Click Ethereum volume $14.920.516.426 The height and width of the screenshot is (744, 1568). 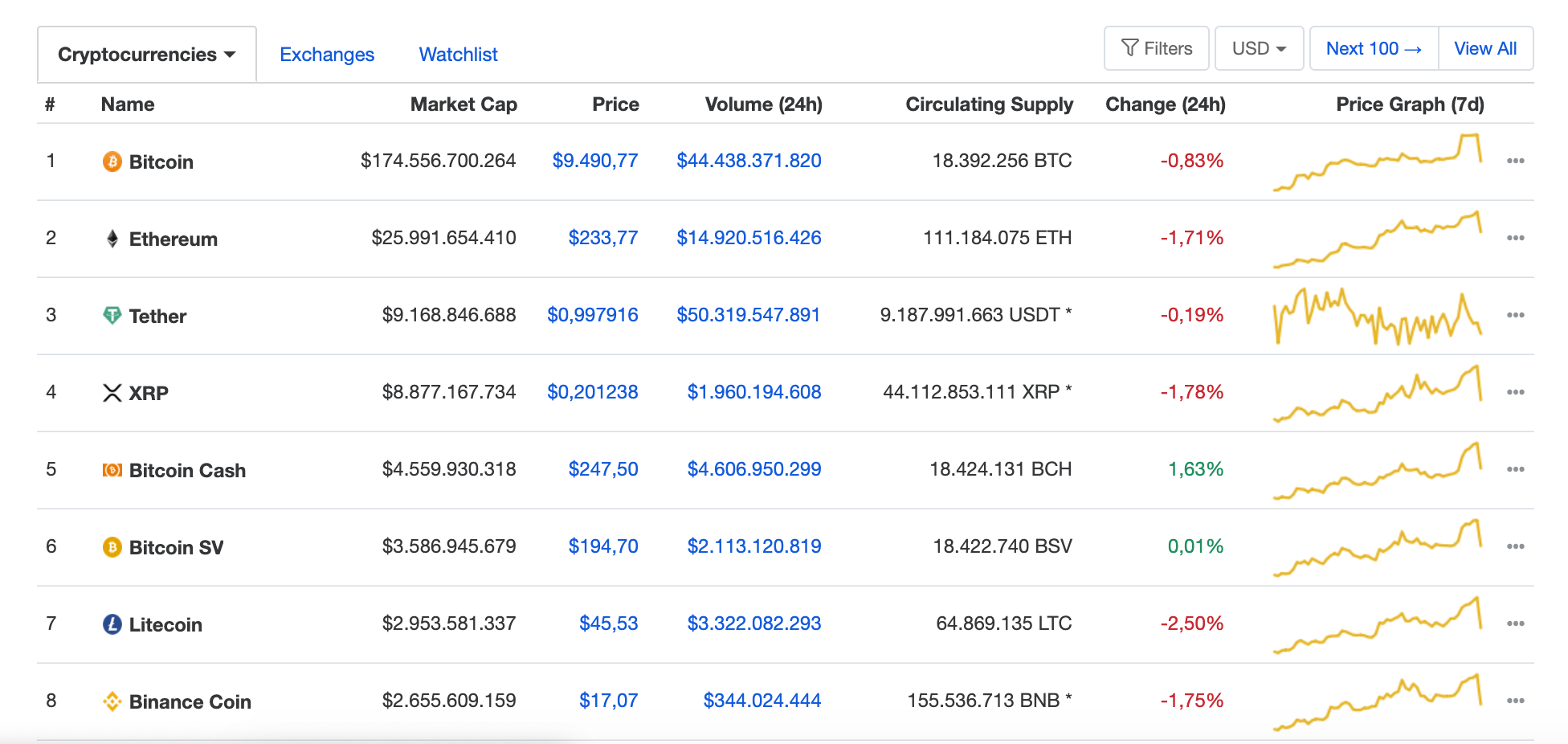point(749,238)
